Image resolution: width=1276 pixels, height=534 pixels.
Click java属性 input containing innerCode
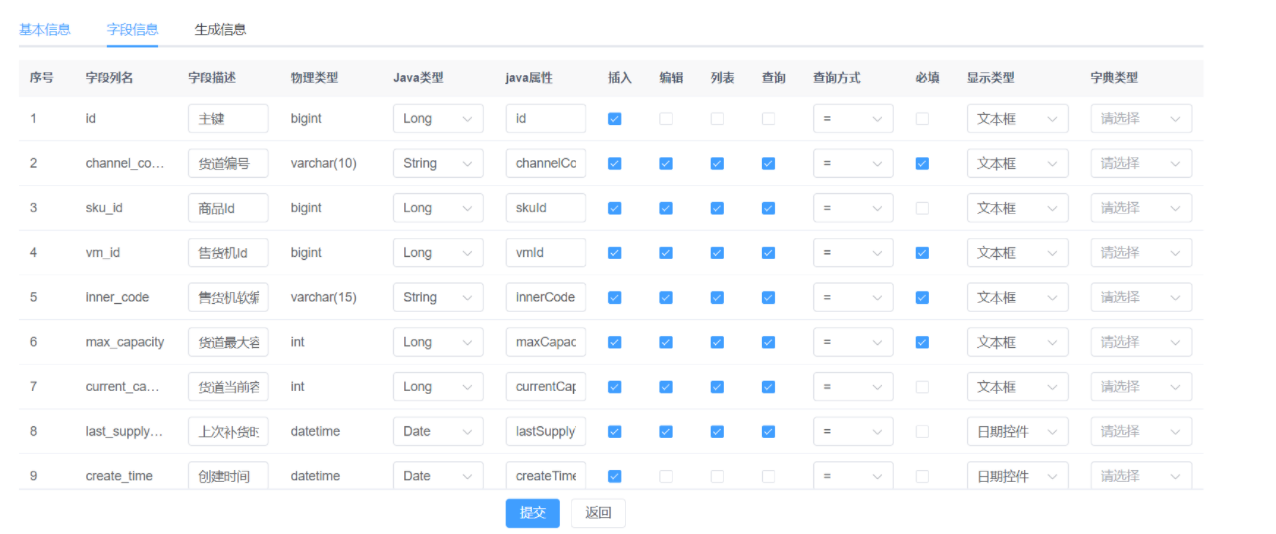pos(546,297)
